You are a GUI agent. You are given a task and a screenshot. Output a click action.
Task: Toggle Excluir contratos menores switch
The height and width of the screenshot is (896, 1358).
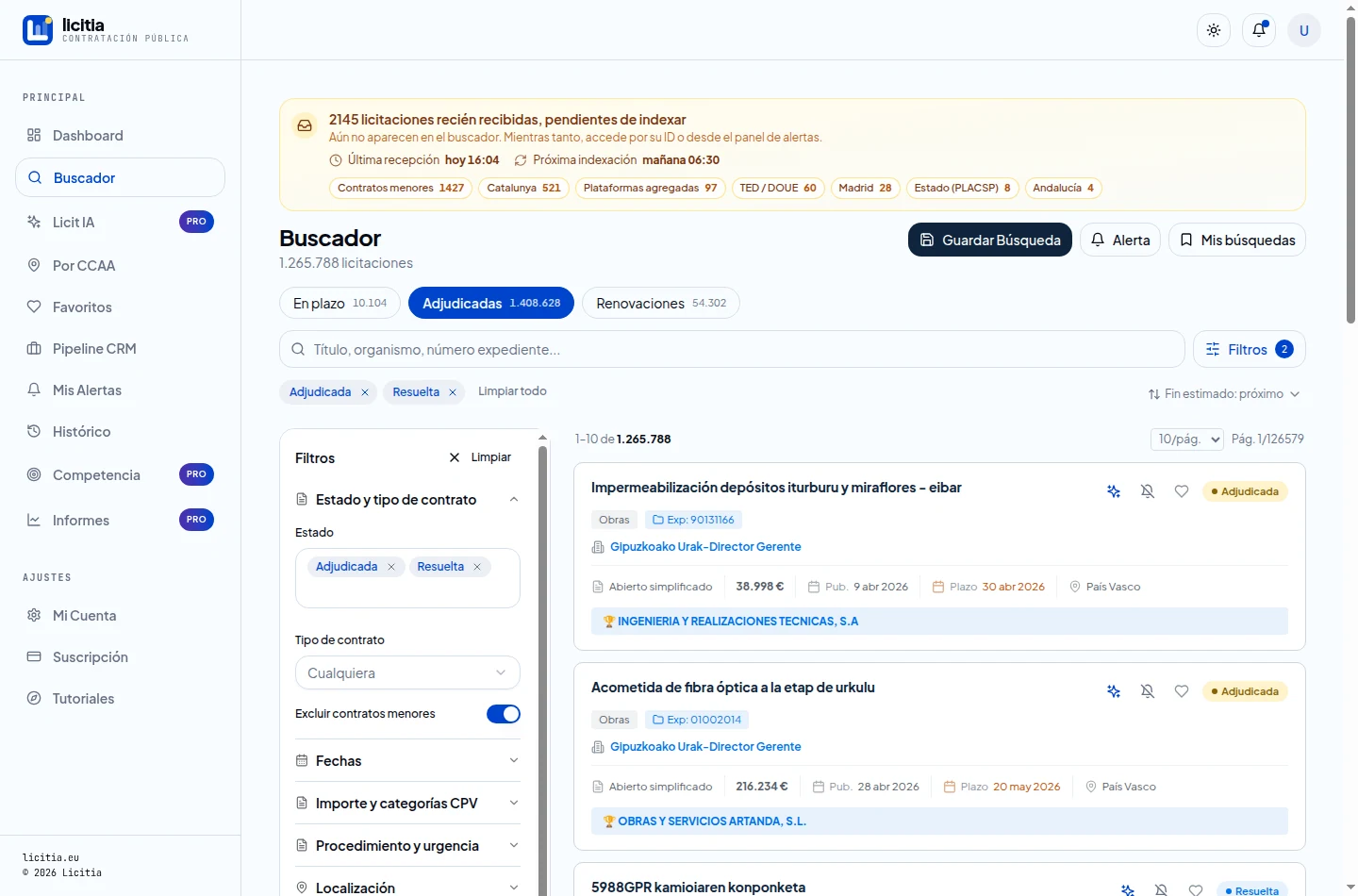[504, 714]
